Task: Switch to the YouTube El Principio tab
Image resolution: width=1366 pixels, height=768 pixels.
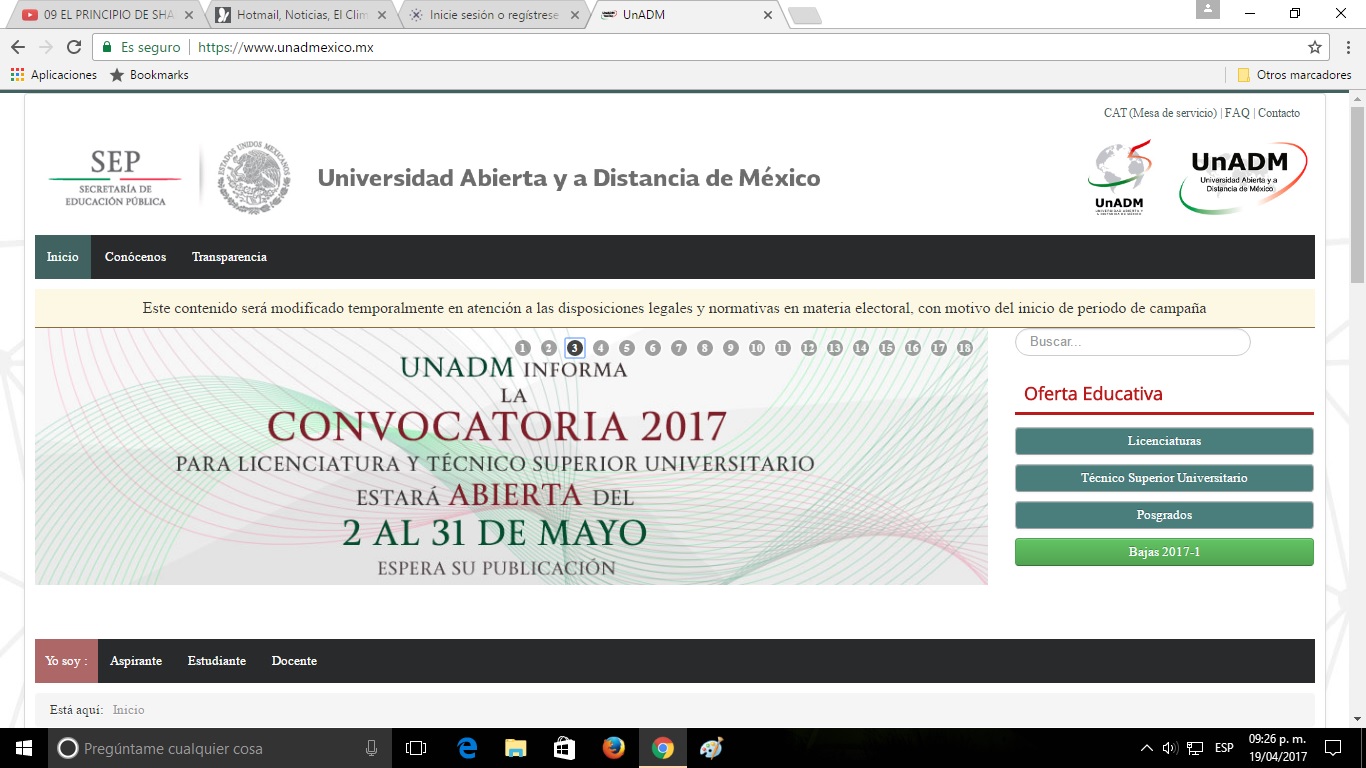Action: point(103,15)
